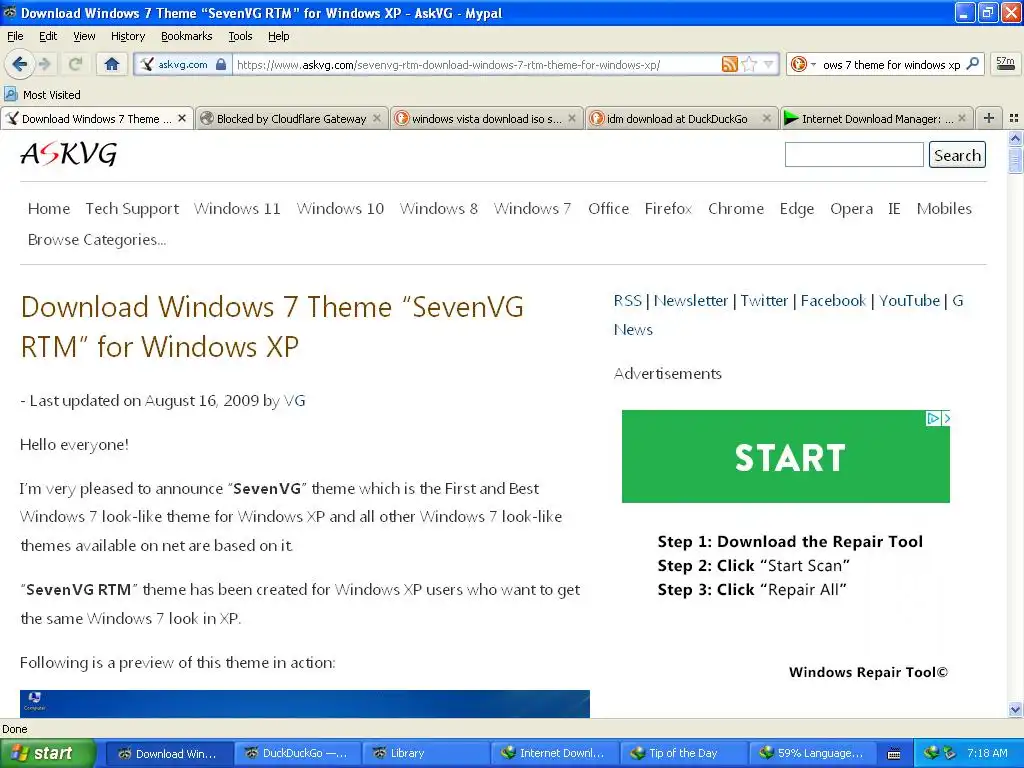This screenshot has width=1024, height=768.
Task: Open the Tools menu
Action: (240, 36)
